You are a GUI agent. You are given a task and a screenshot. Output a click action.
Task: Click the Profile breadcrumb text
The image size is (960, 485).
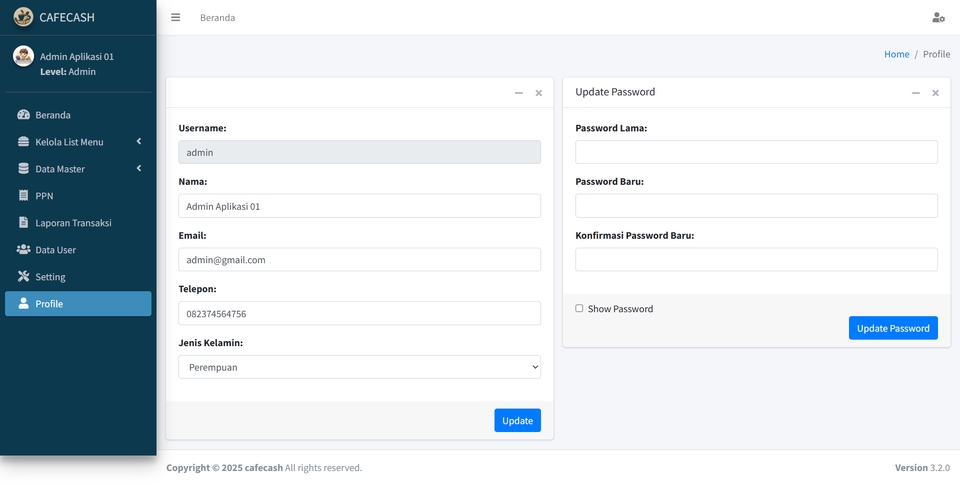pyautogui.click(x=936, y=54)
